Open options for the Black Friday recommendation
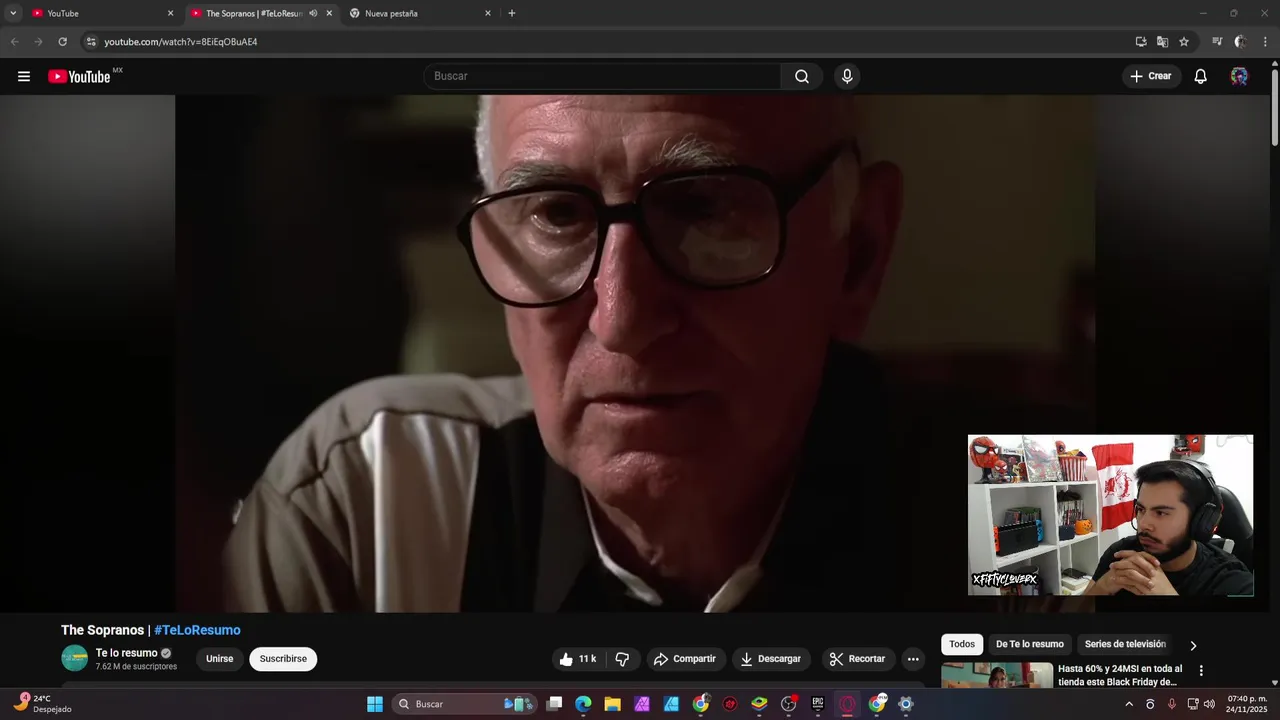This screenshot has height=720, width=1280. tap(1201, 671)
